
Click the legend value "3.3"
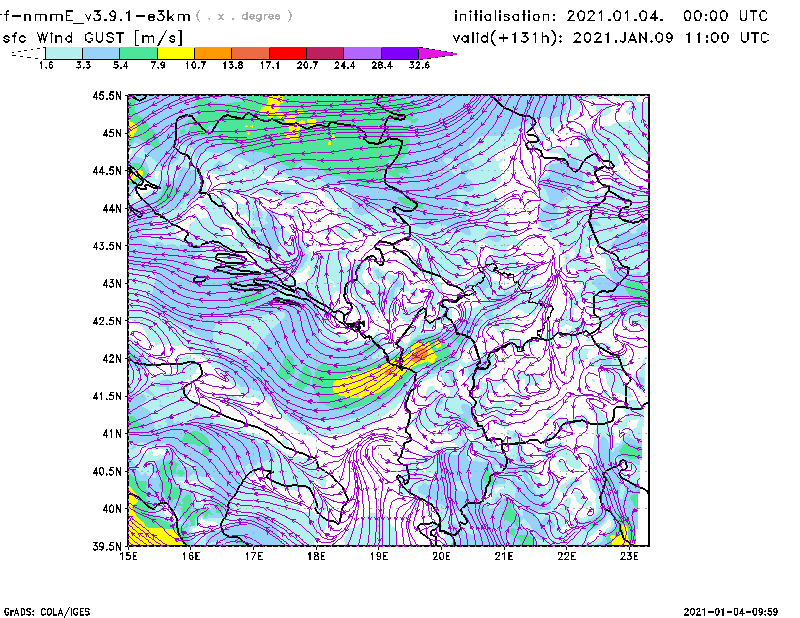click(83, 65)
